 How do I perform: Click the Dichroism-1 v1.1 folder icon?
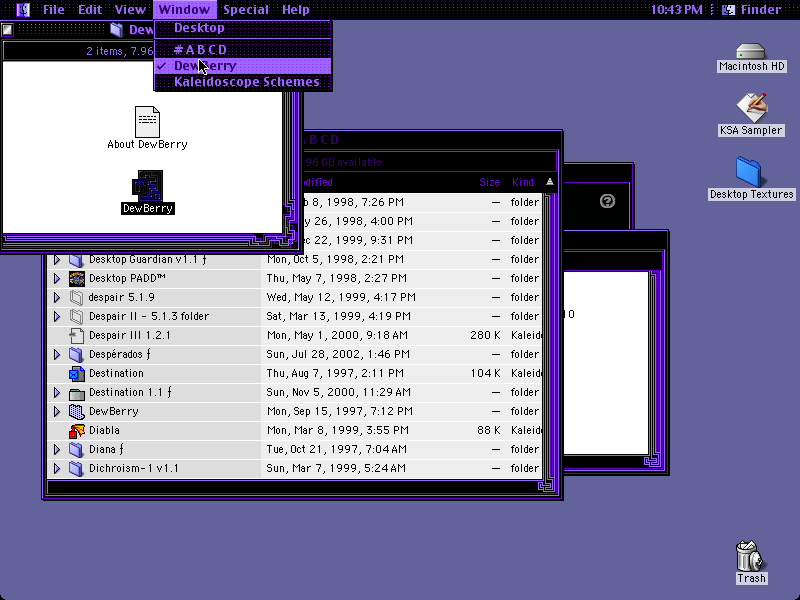(77, 468)
